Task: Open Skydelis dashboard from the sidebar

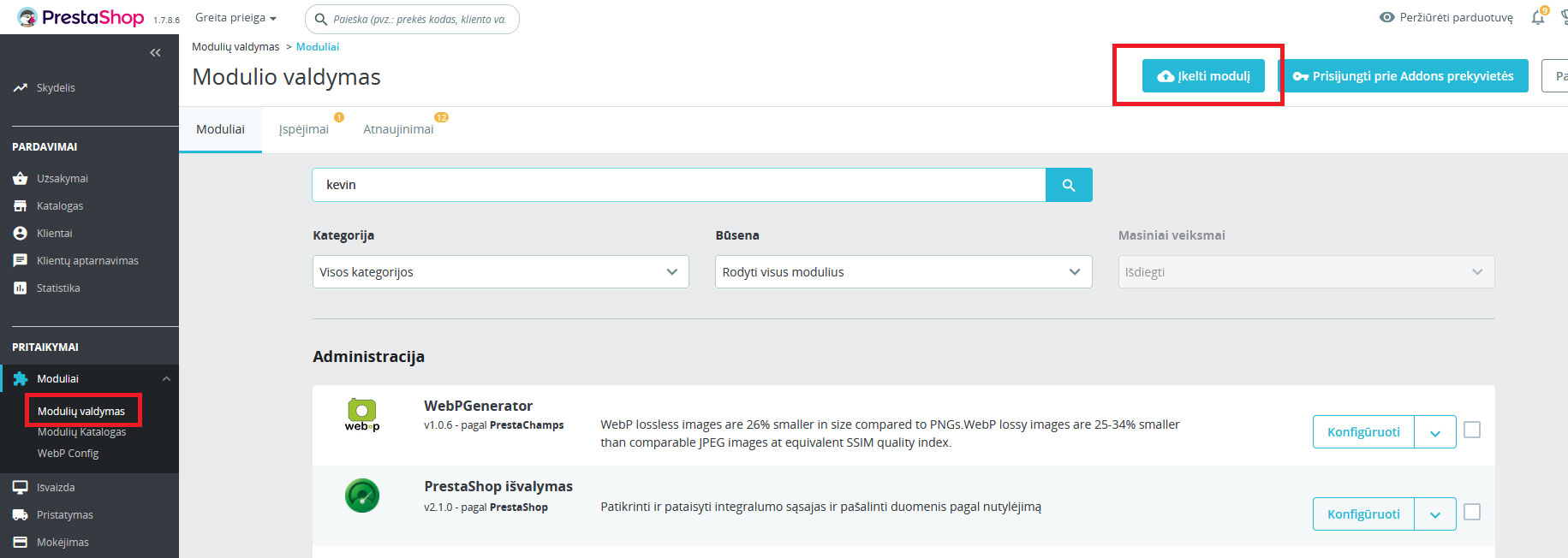Action: (x=56, y=87)
